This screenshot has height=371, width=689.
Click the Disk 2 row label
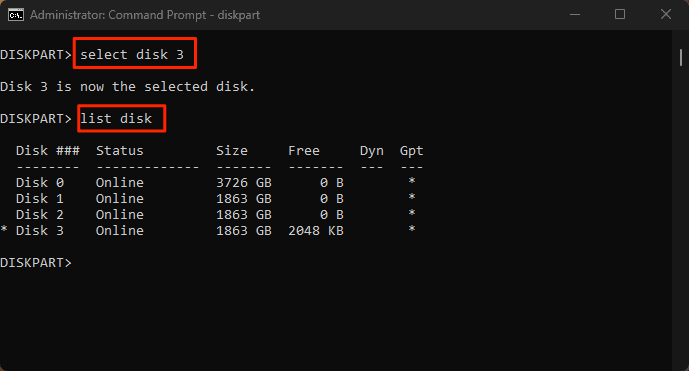click(x=40, y=215)
